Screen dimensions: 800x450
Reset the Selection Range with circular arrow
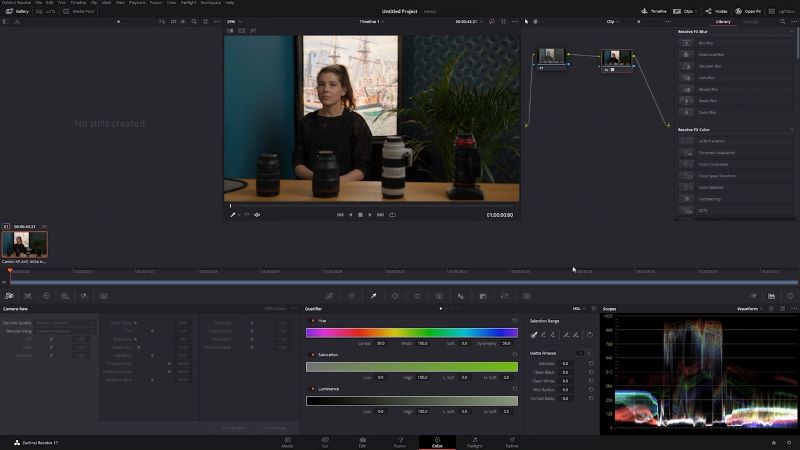590,335
